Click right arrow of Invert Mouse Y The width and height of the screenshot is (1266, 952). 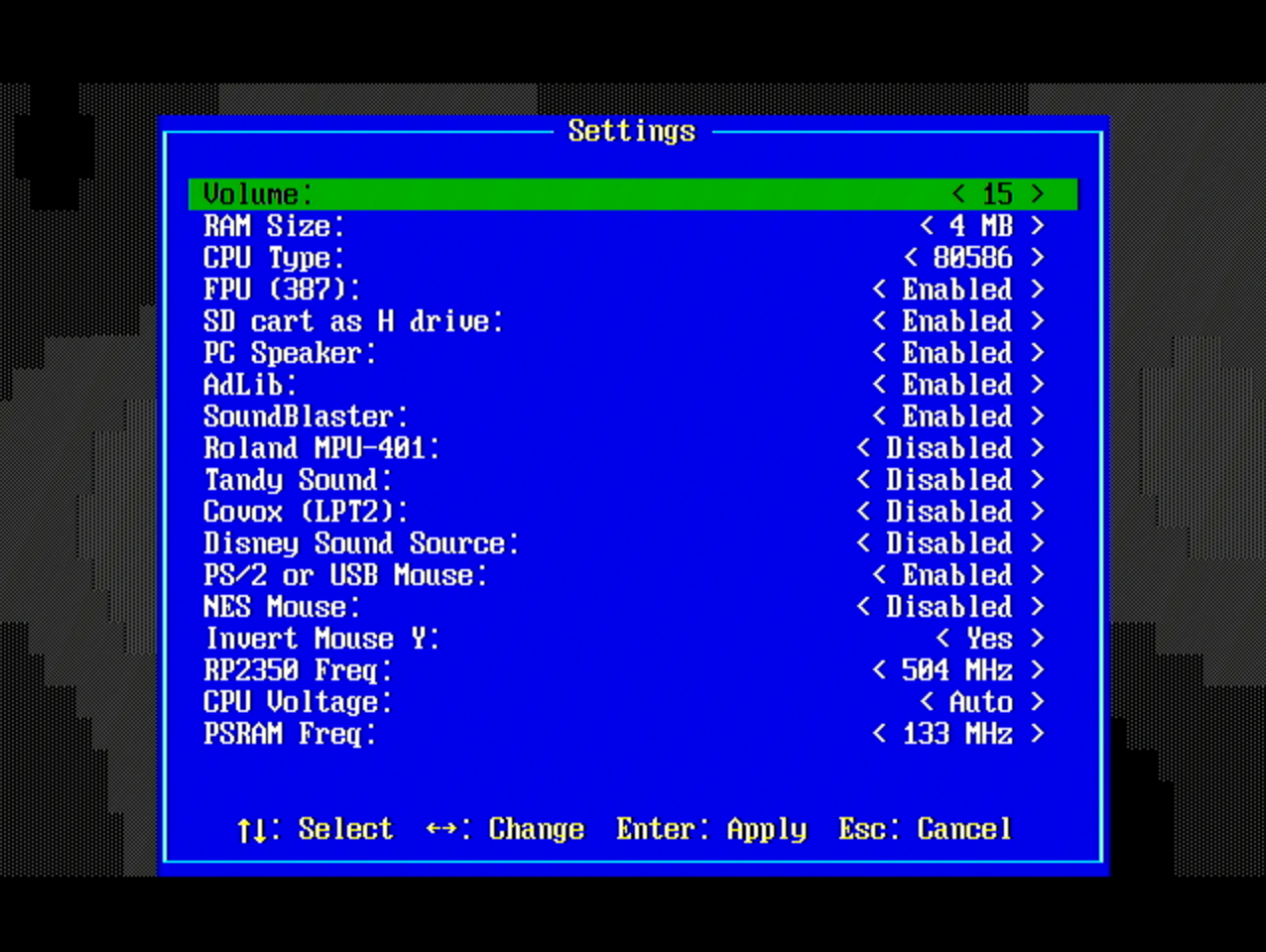[1037, 639]
